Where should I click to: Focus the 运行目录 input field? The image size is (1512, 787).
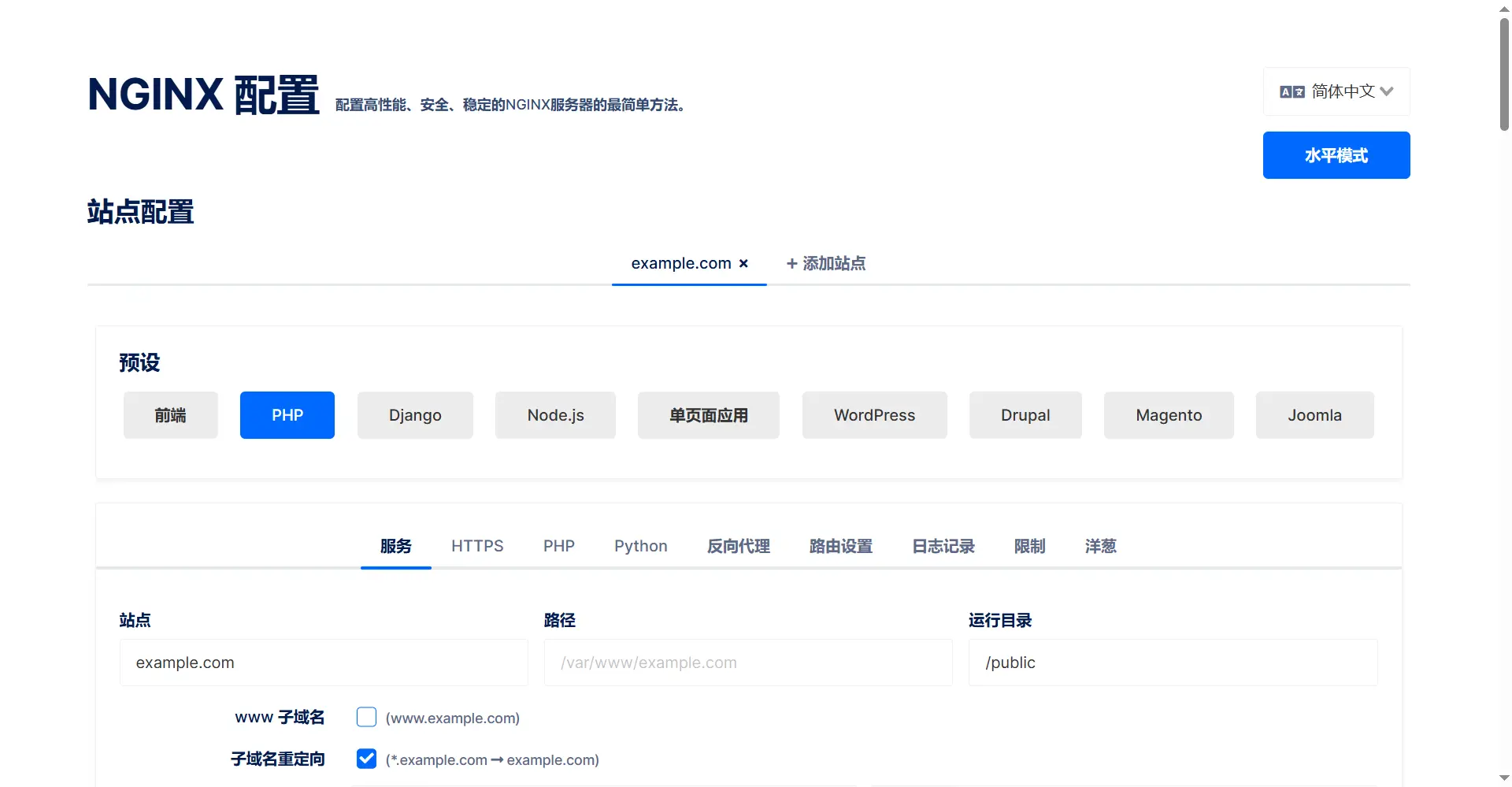click(x=1173, y=663)
